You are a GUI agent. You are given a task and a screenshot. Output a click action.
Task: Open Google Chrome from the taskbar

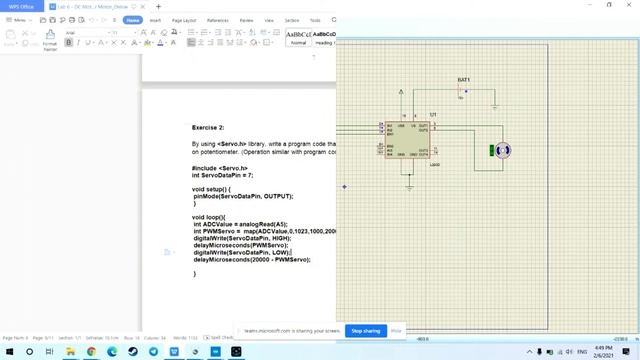coord(91,351)
